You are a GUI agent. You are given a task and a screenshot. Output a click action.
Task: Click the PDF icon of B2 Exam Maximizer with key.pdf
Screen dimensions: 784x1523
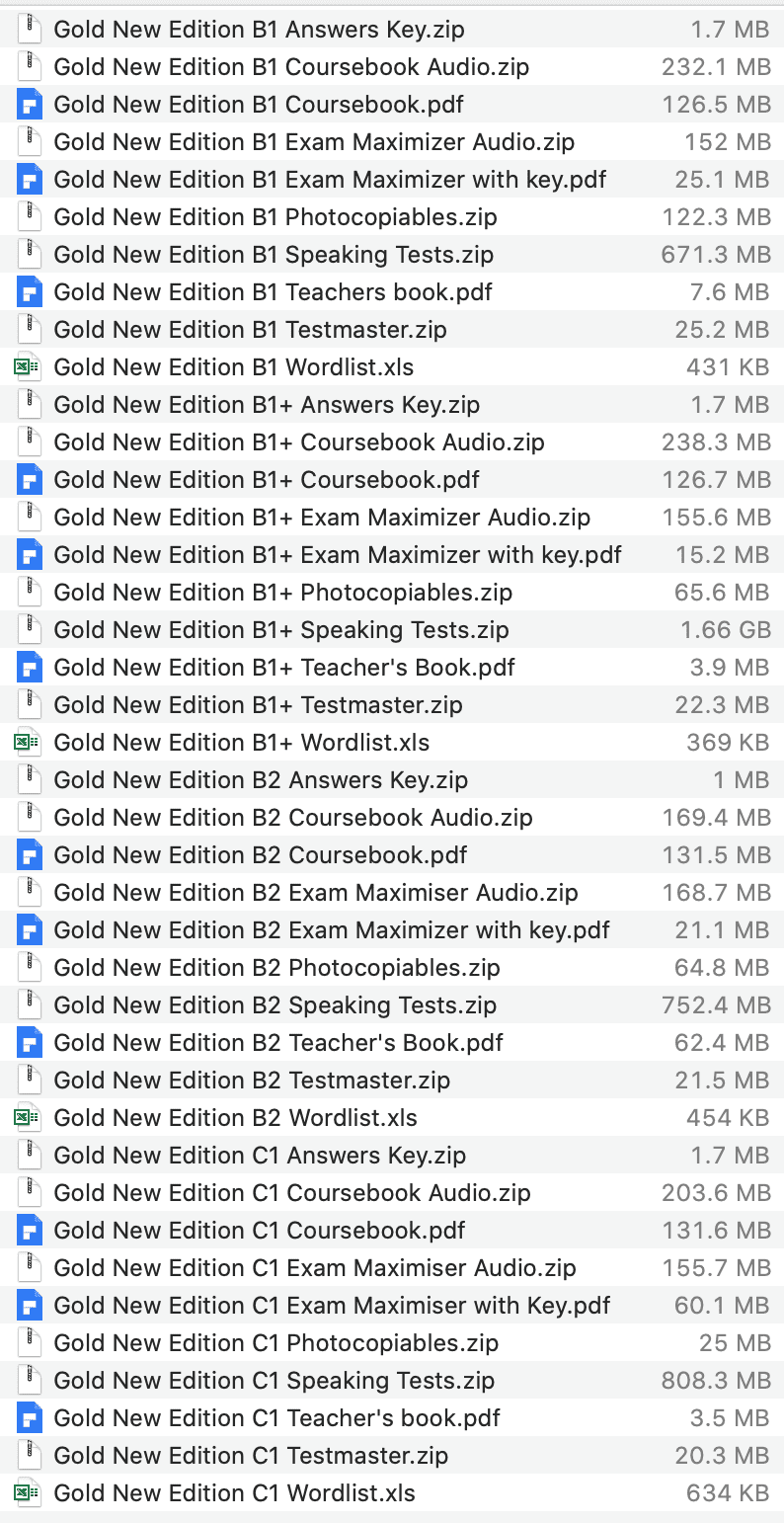pos(30,930)
